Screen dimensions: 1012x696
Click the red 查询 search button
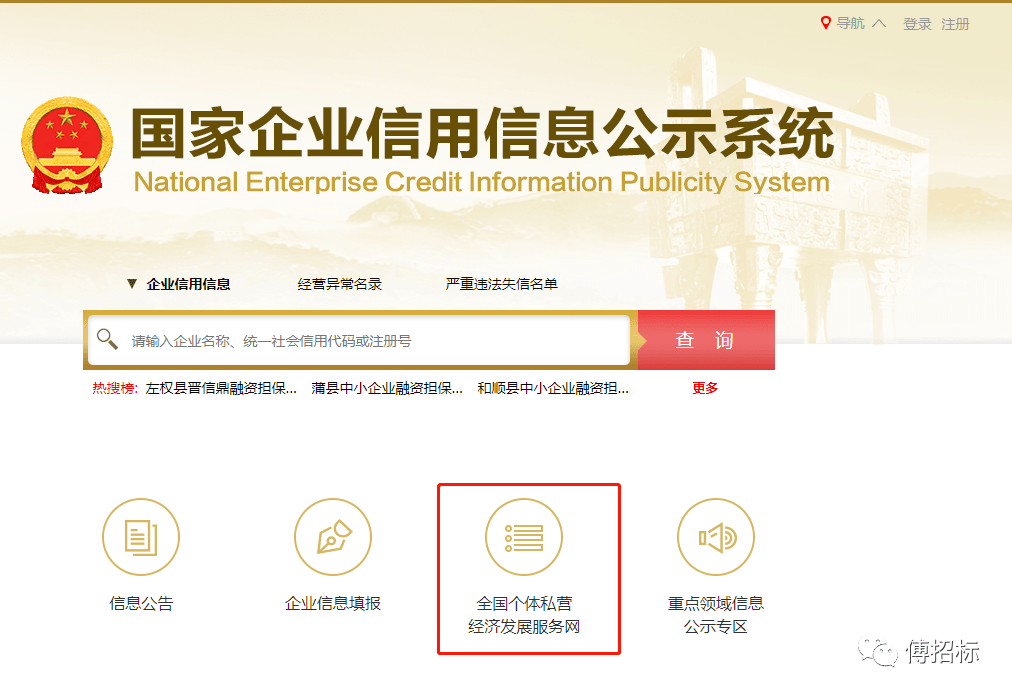(707, 340)
